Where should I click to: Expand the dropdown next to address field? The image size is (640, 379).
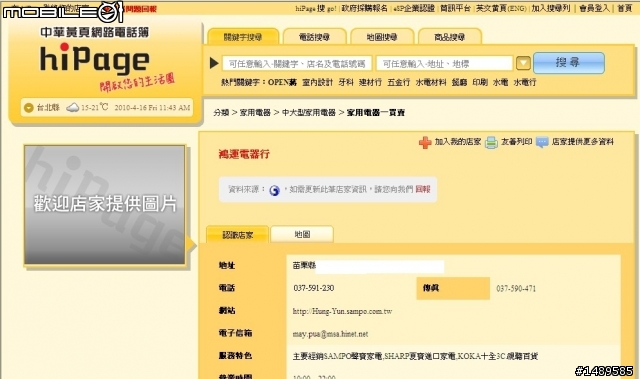523,63
